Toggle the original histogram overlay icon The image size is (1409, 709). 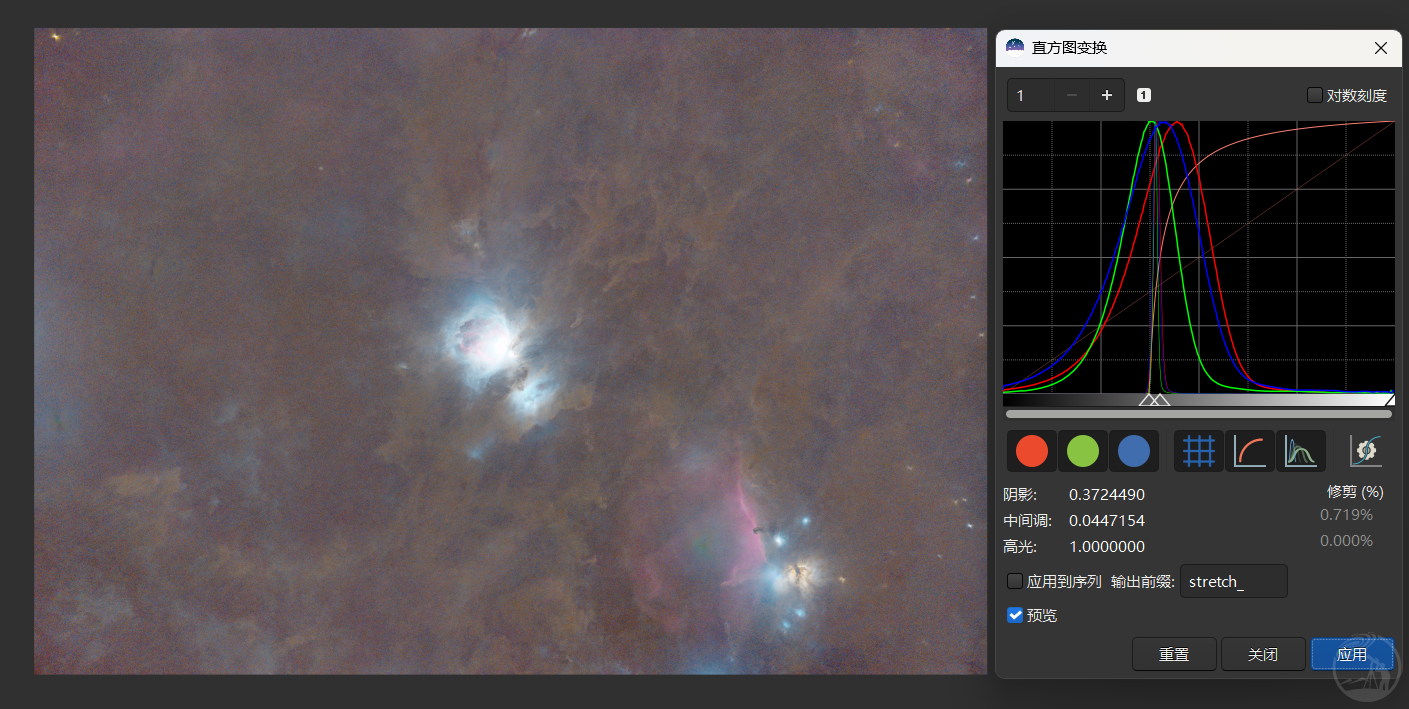pos(1300,451)
